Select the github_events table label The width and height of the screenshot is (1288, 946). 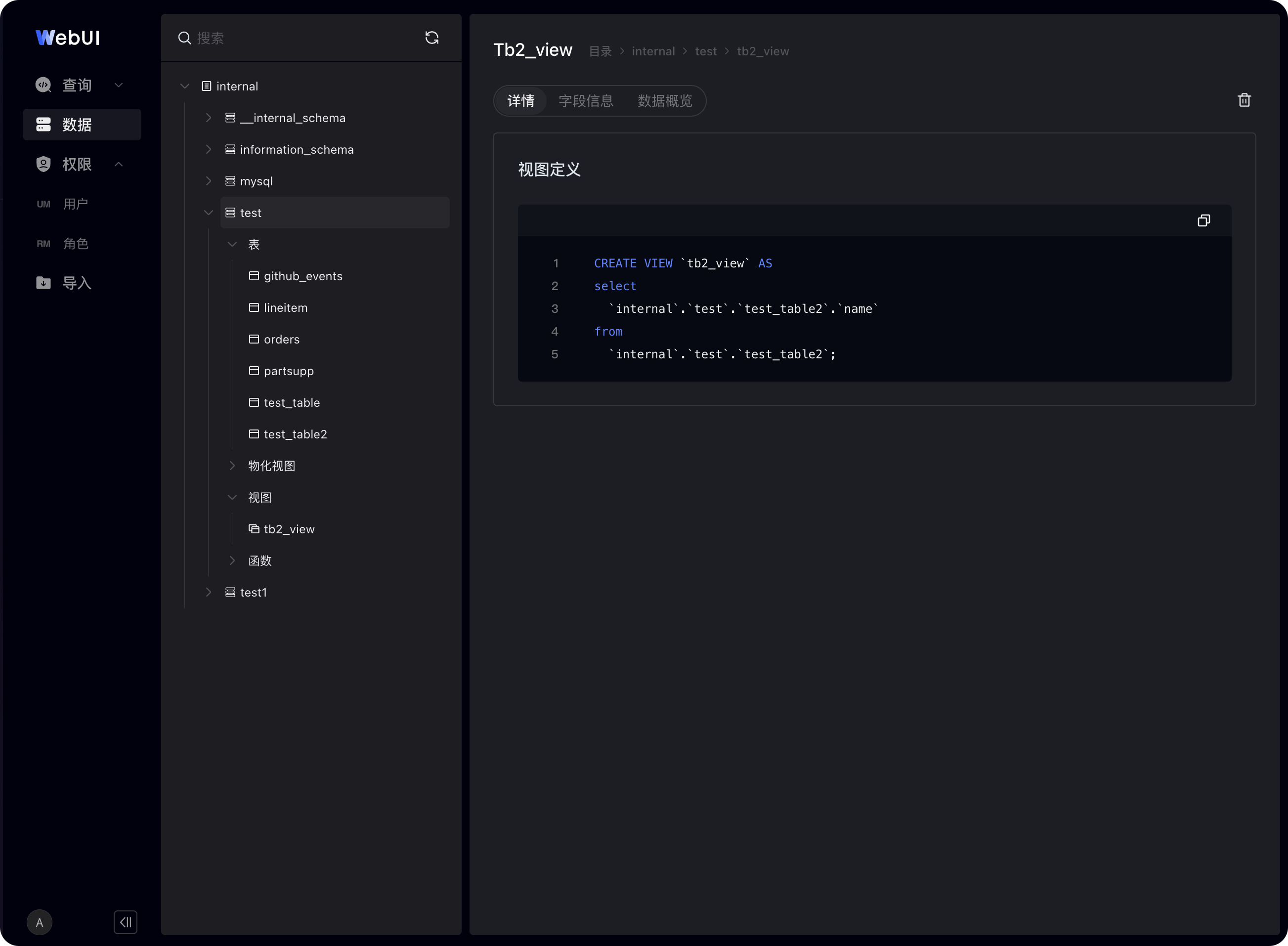303,276
